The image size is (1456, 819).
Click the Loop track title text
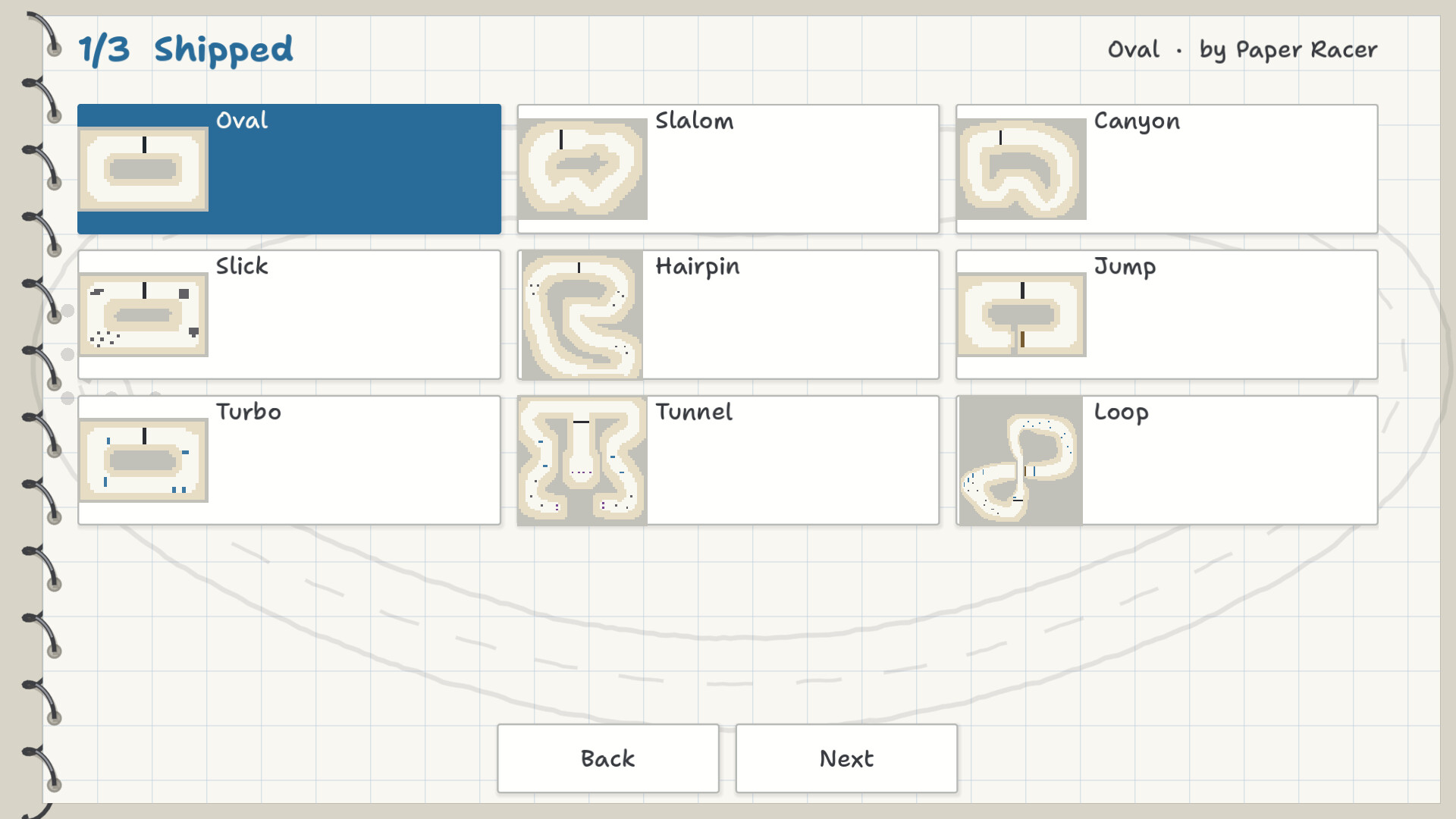[1121, 413]
